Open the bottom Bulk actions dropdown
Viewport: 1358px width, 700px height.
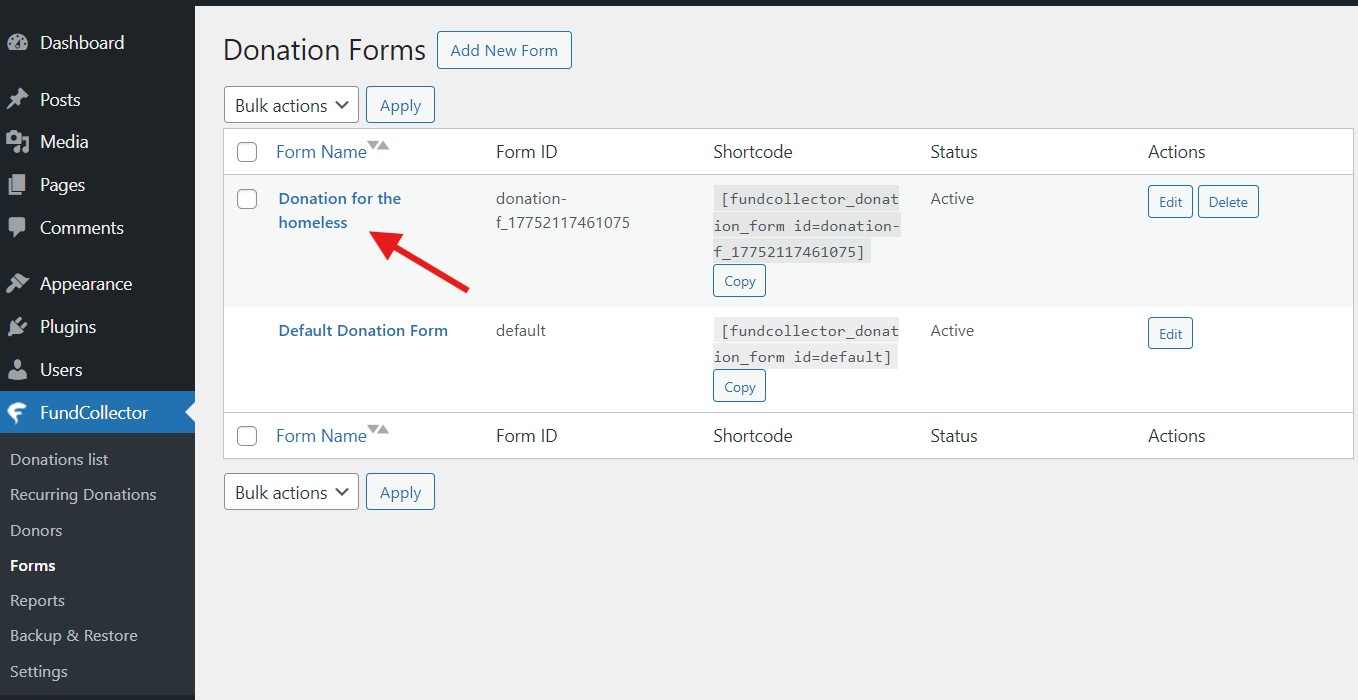(x=291, y=491)
